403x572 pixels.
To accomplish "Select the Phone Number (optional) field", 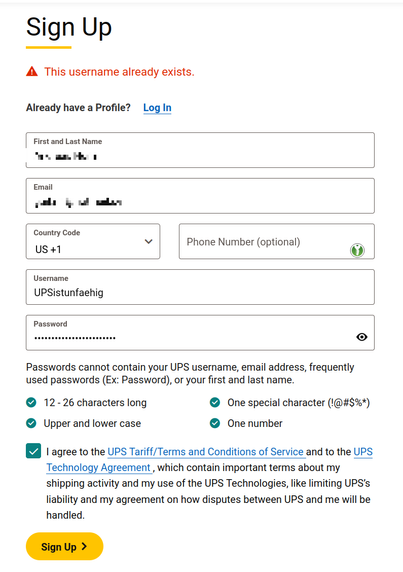I will click(x=277, y=241).
